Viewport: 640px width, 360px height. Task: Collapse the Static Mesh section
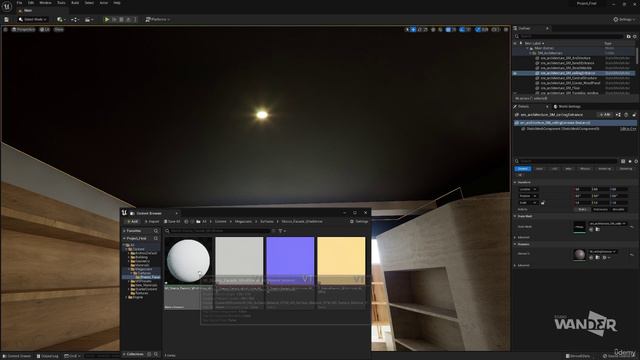click(515, 216)
